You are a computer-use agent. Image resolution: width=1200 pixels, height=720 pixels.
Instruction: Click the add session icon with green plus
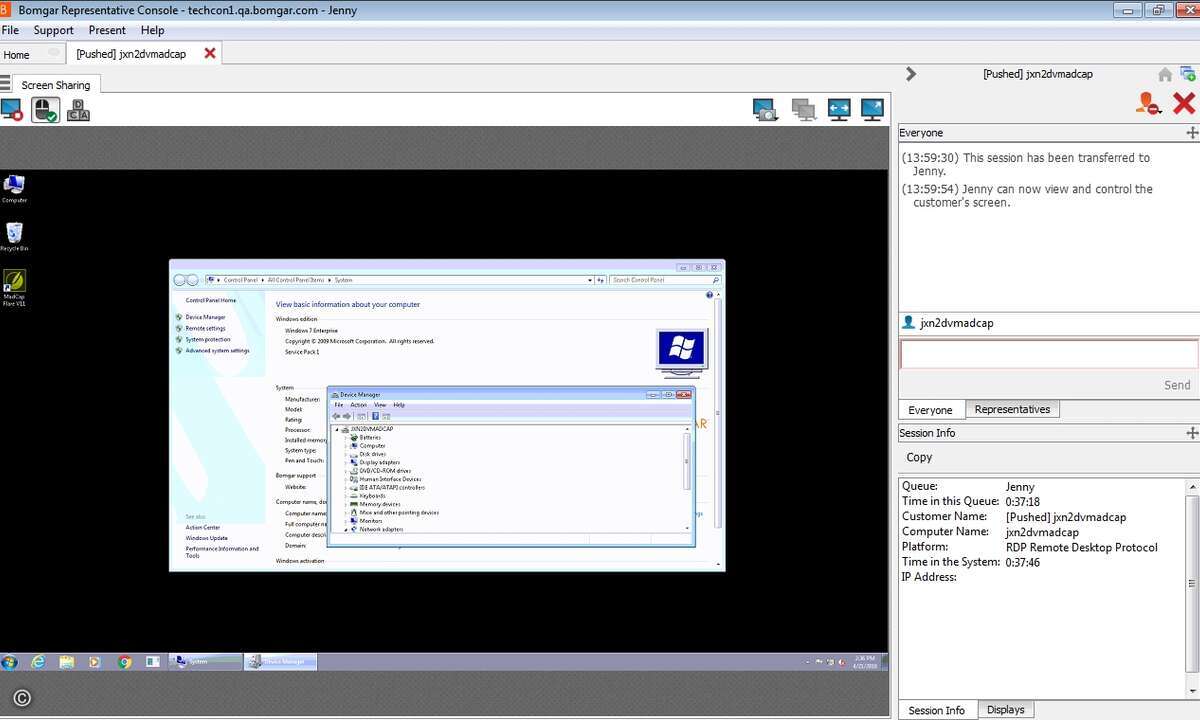[x=1188, y=74]
